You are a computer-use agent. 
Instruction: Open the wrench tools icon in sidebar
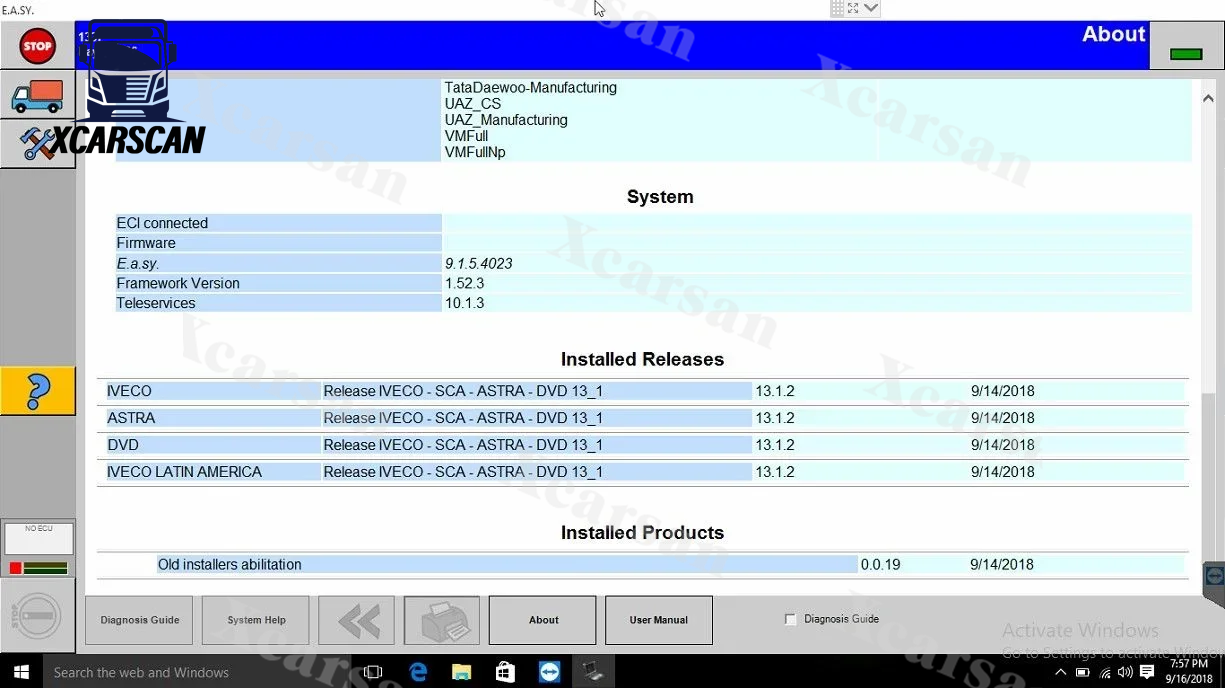click(x=37, y=144)
